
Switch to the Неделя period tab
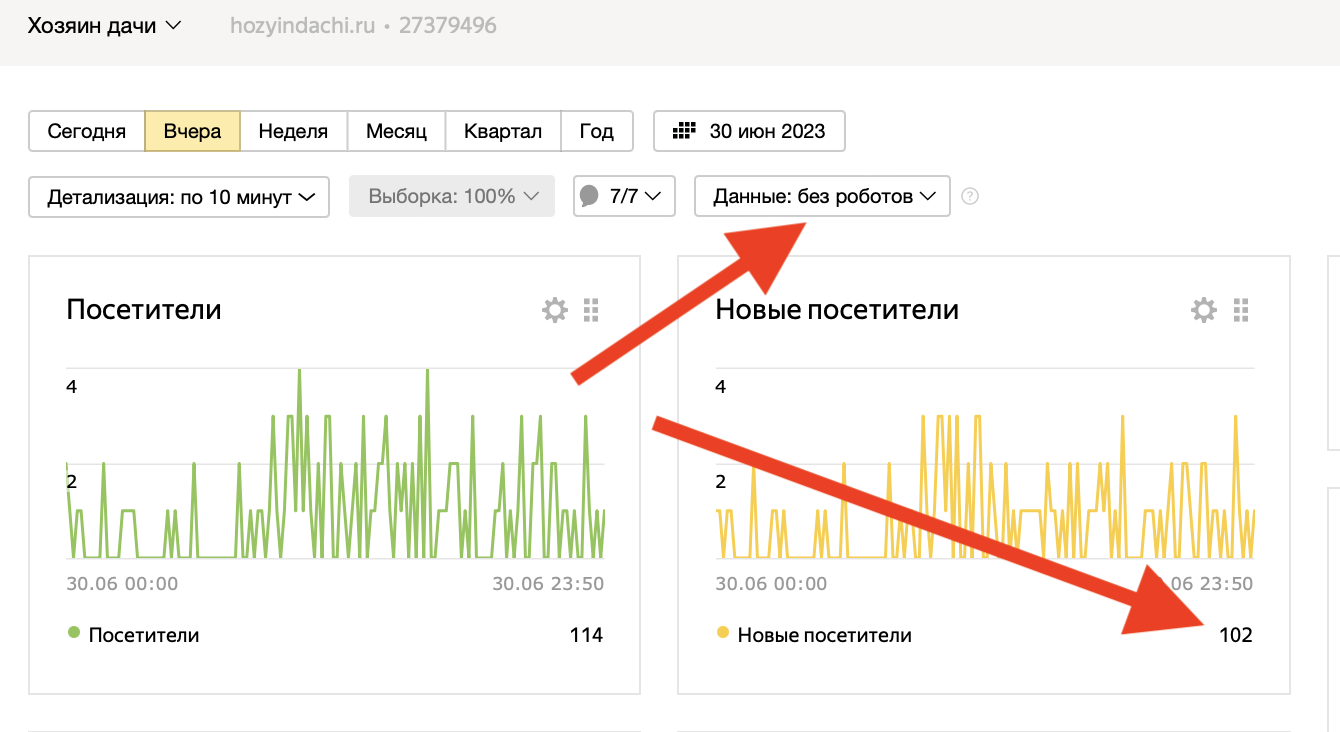293,131
